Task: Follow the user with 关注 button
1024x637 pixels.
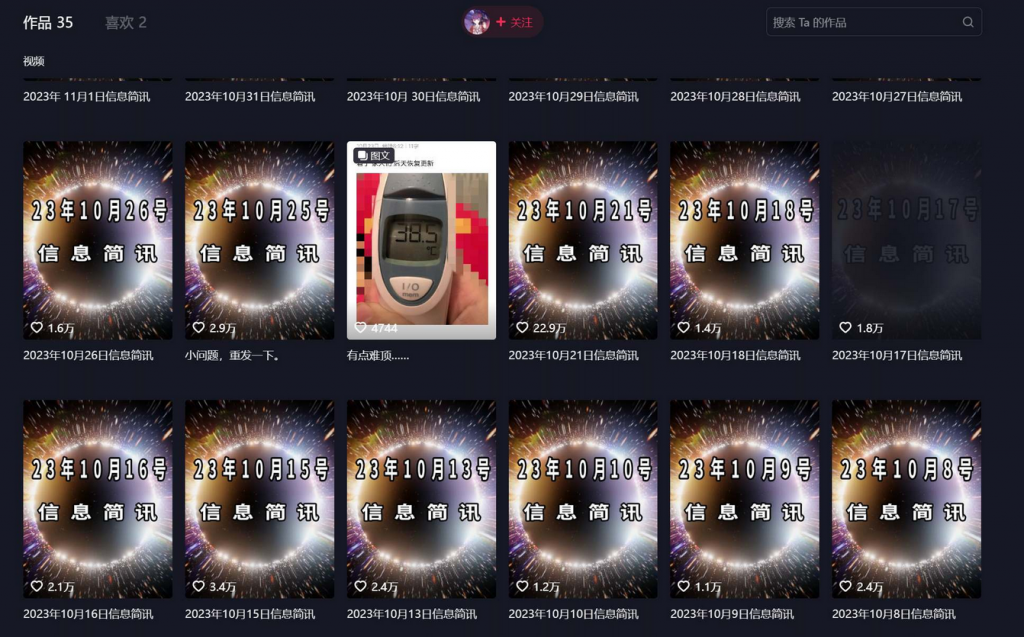Action: 515,22
